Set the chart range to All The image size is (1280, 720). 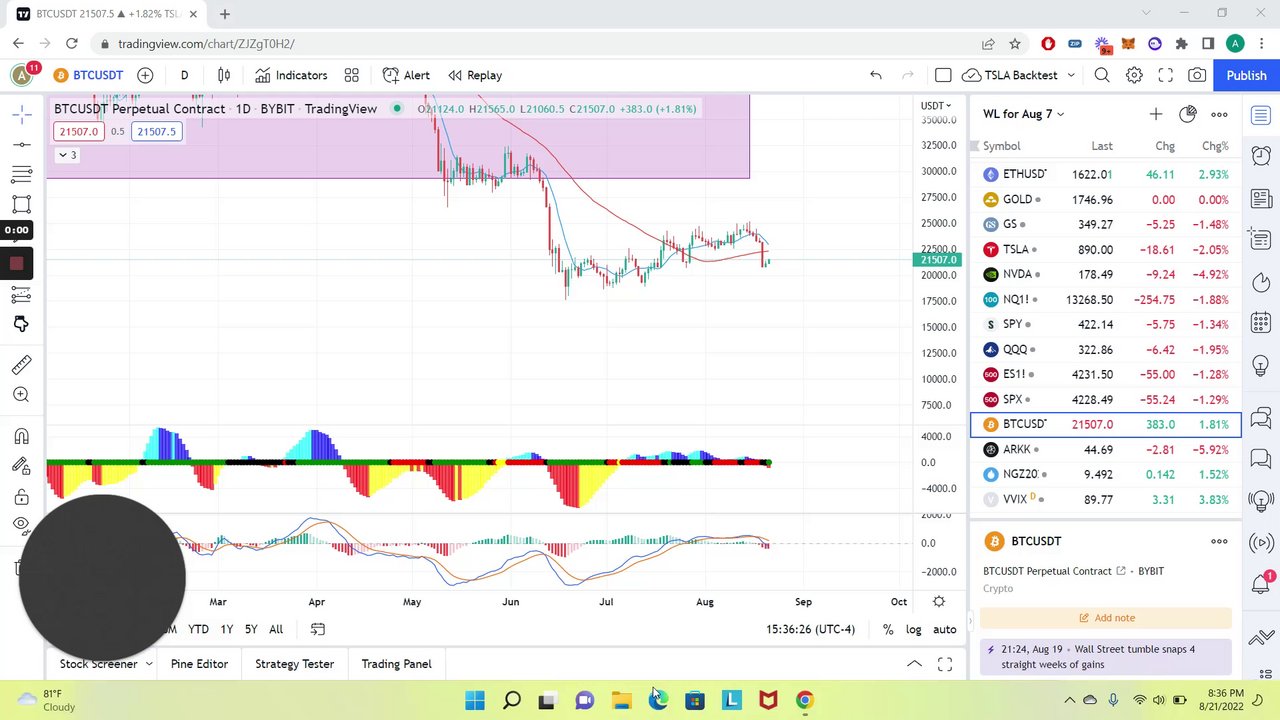pyautogui.click(x=276, y=629)
